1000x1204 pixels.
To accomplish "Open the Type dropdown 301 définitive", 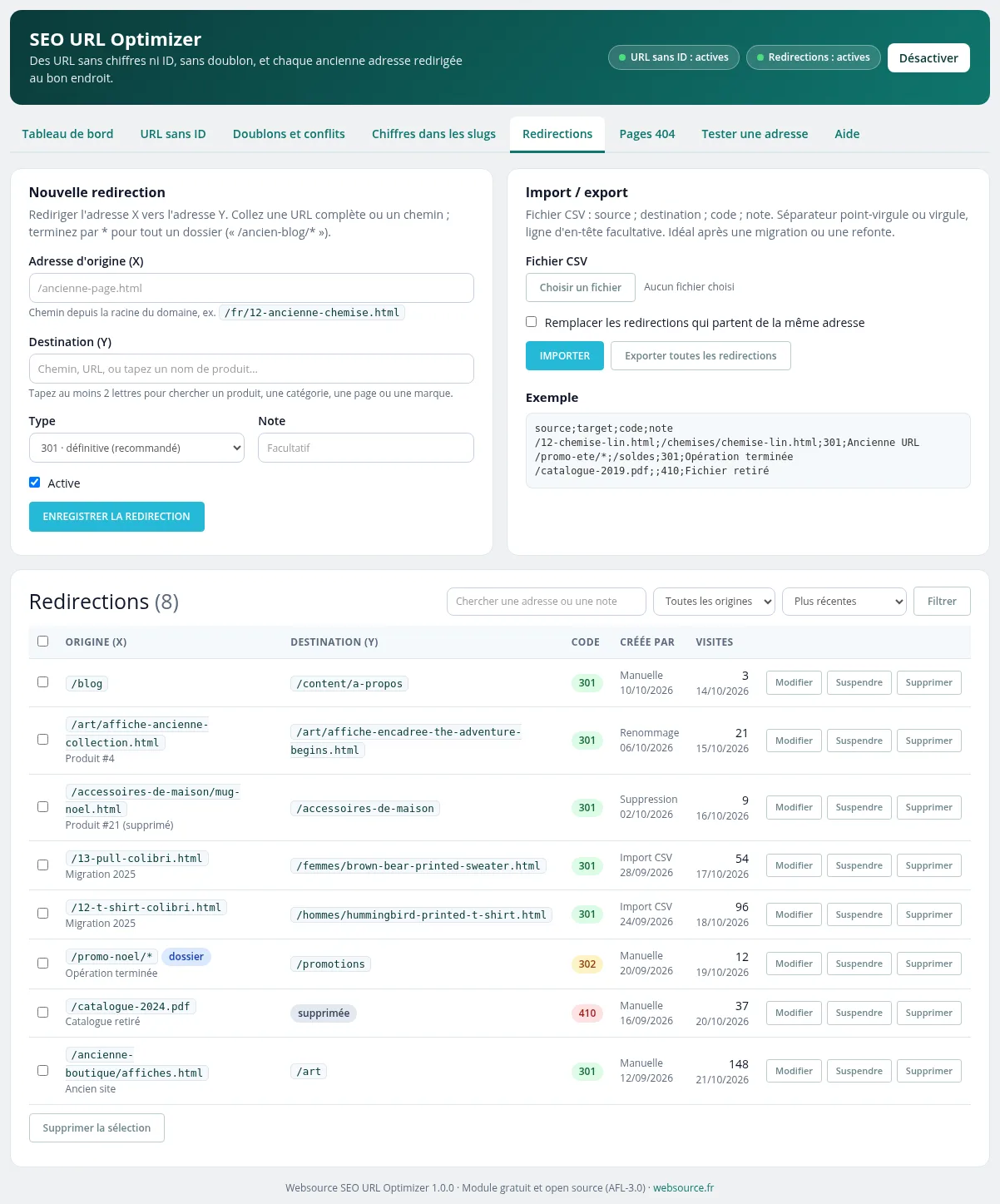I will click(136, 448).
